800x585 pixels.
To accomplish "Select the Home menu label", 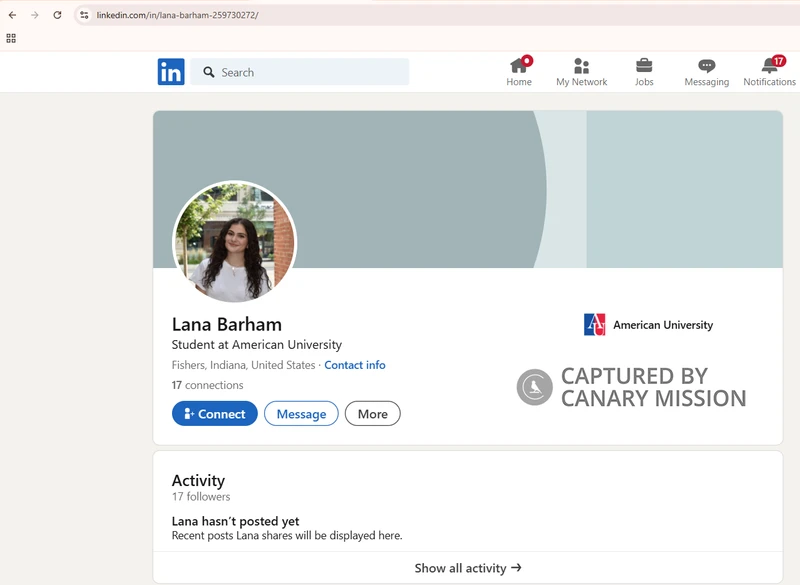I will (519, 82).
